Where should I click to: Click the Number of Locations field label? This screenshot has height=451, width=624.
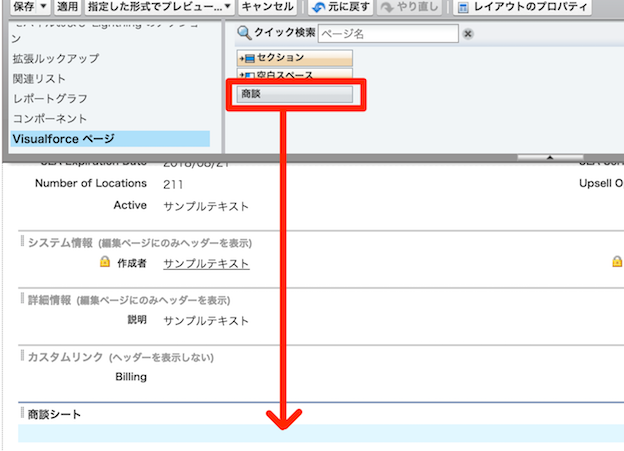point(91,183)
